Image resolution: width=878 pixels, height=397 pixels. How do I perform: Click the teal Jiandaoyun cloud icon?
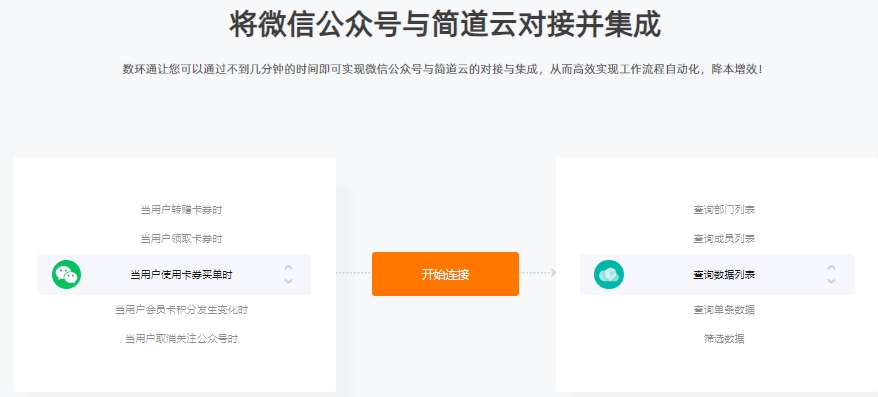(609, 274)
